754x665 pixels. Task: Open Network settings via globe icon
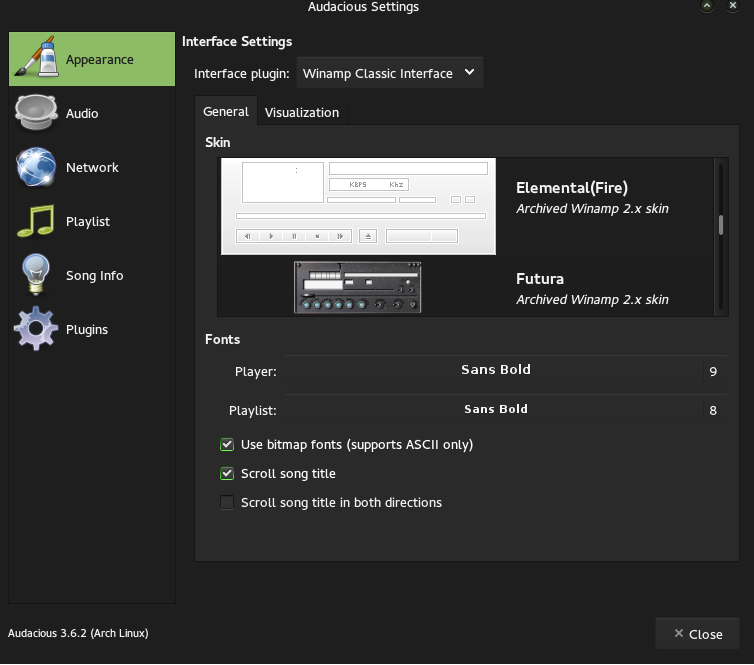(x=36, y=167)
